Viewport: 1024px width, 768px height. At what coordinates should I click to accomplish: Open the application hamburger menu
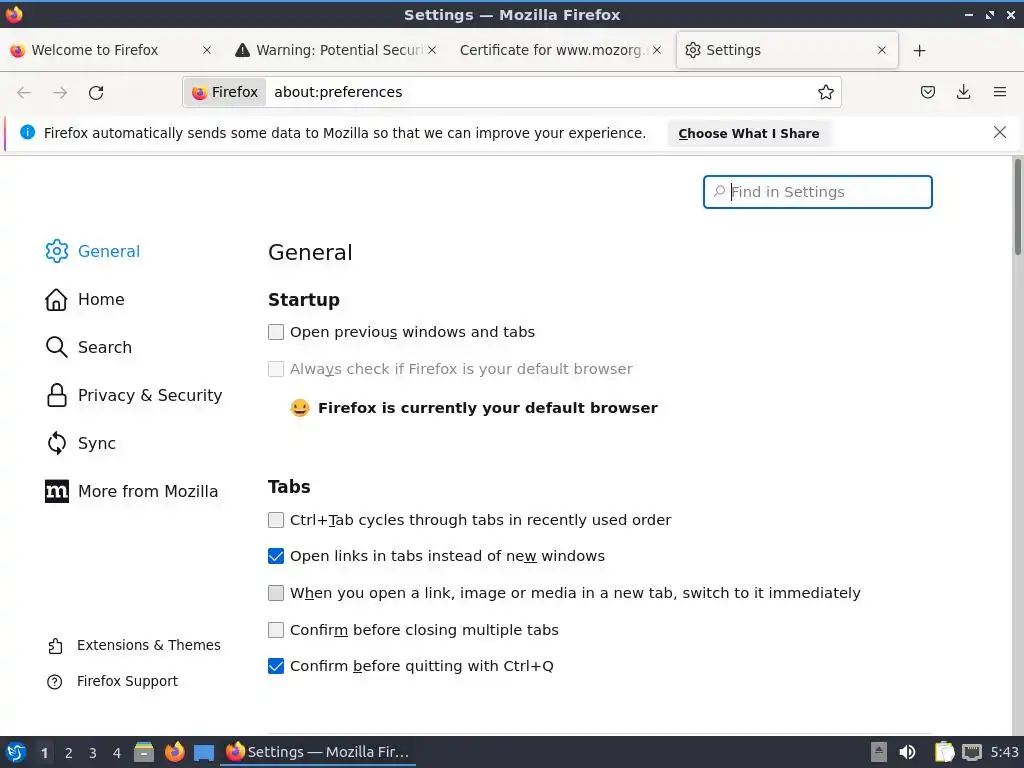tap(999, 92)
